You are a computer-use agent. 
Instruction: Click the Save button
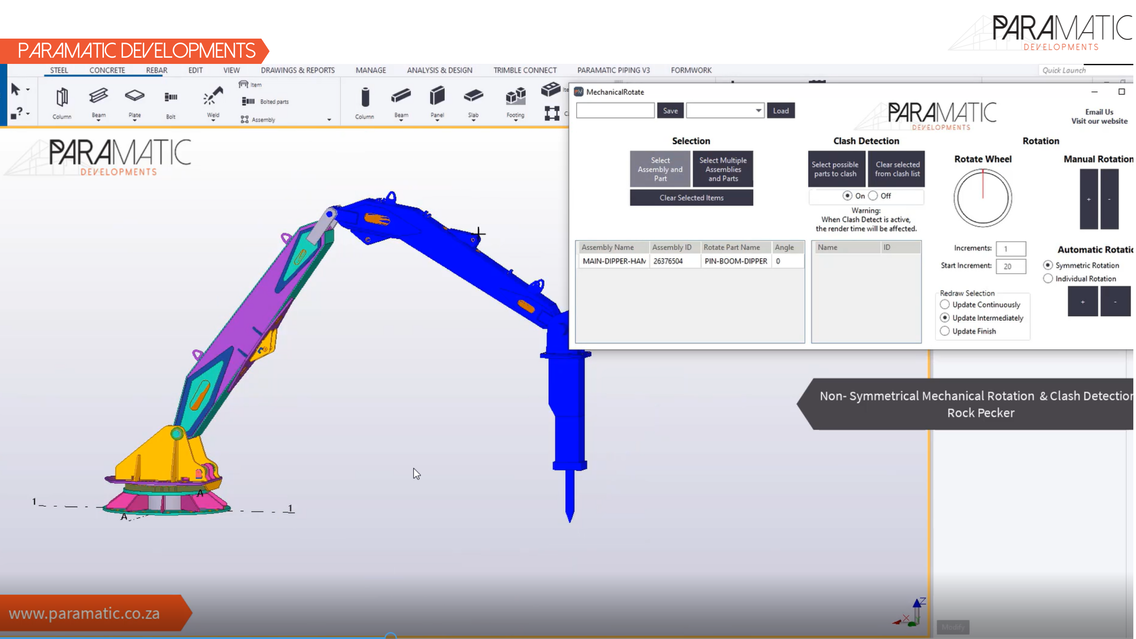coord(670,111)
